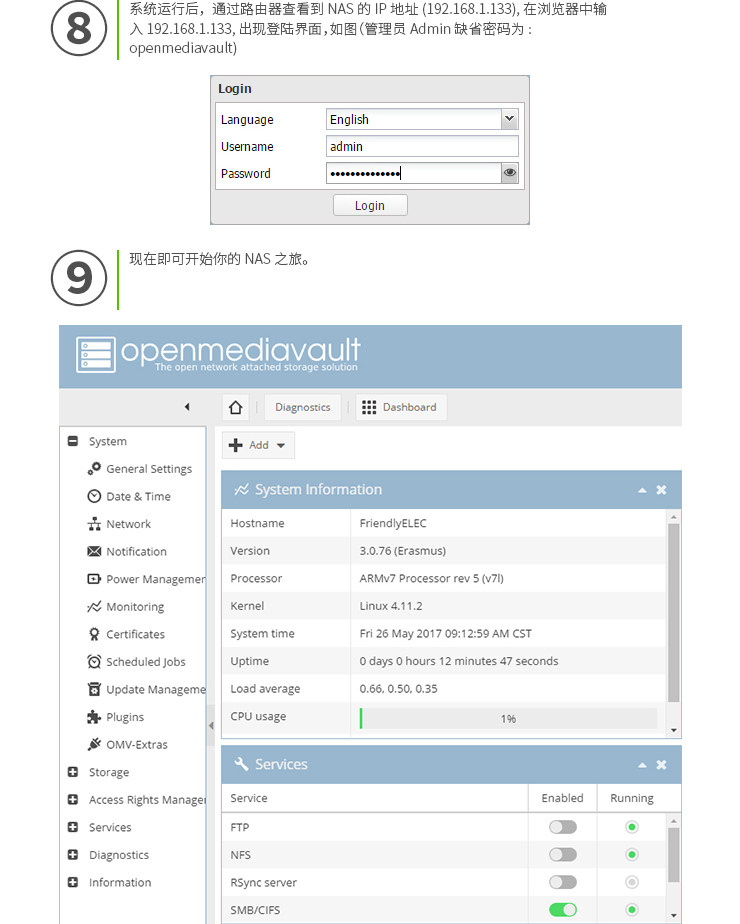The image size is (740, 924).
Task: Open Date & Time clock icon
Action: coord(94,496)
